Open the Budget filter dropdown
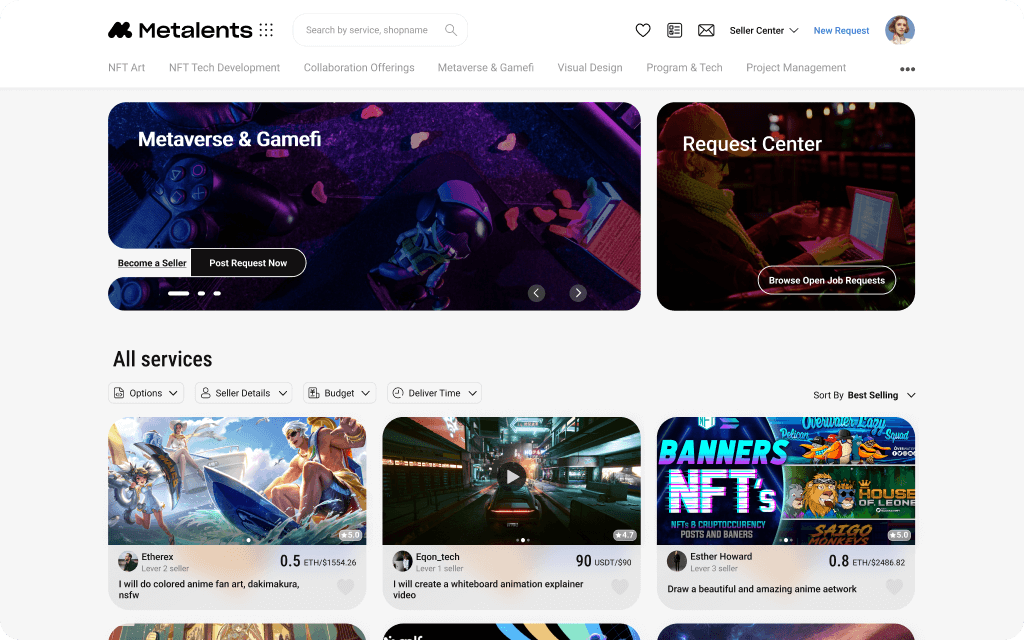Image resolution: width=1024 pixels, height=640 pixels. 340,393
